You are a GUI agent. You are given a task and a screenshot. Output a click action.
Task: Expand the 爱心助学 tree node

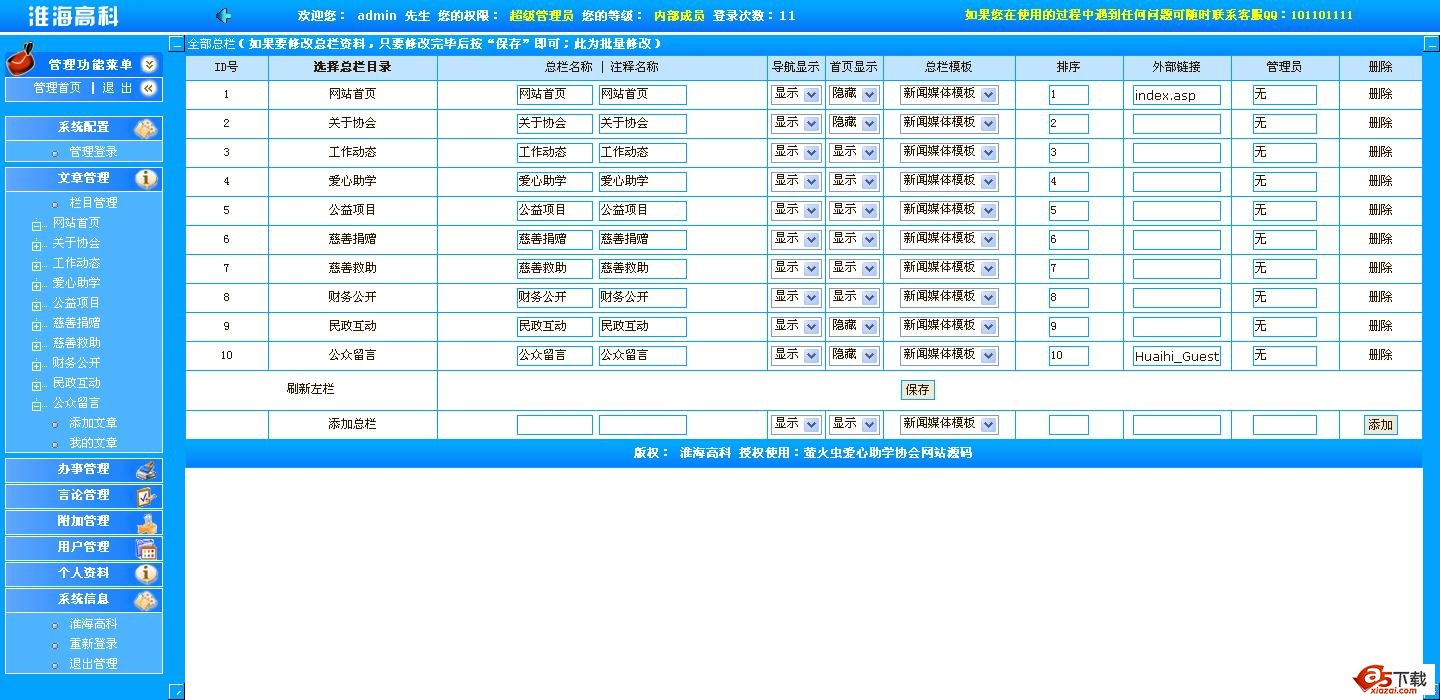click(x=37, y=285)
